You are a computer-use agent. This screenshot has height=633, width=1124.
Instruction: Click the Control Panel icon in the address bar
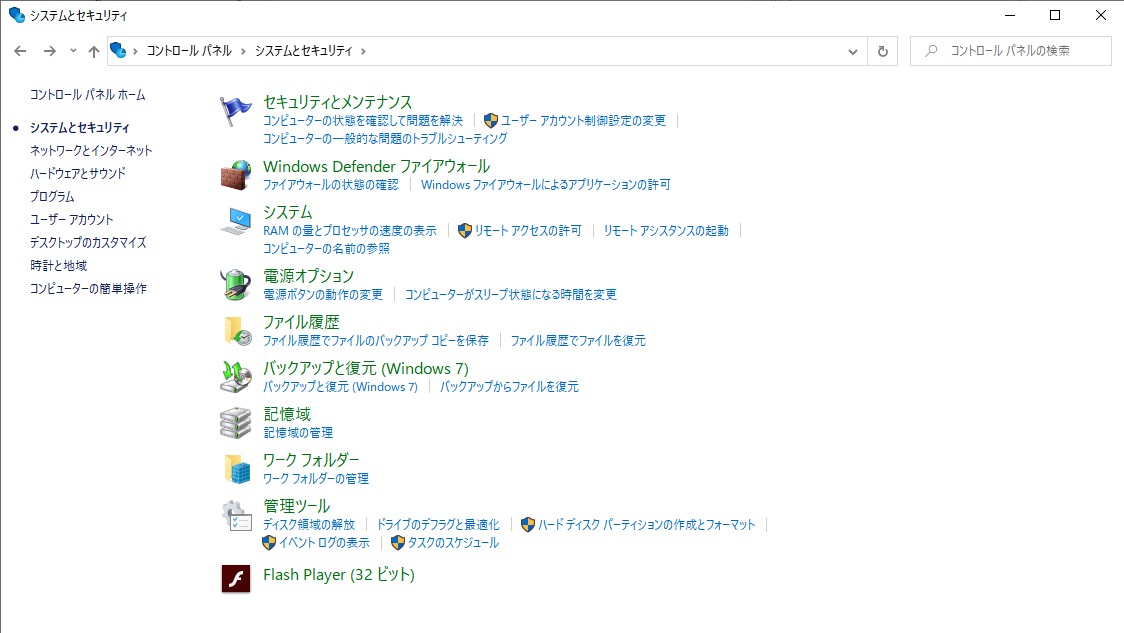118,50
